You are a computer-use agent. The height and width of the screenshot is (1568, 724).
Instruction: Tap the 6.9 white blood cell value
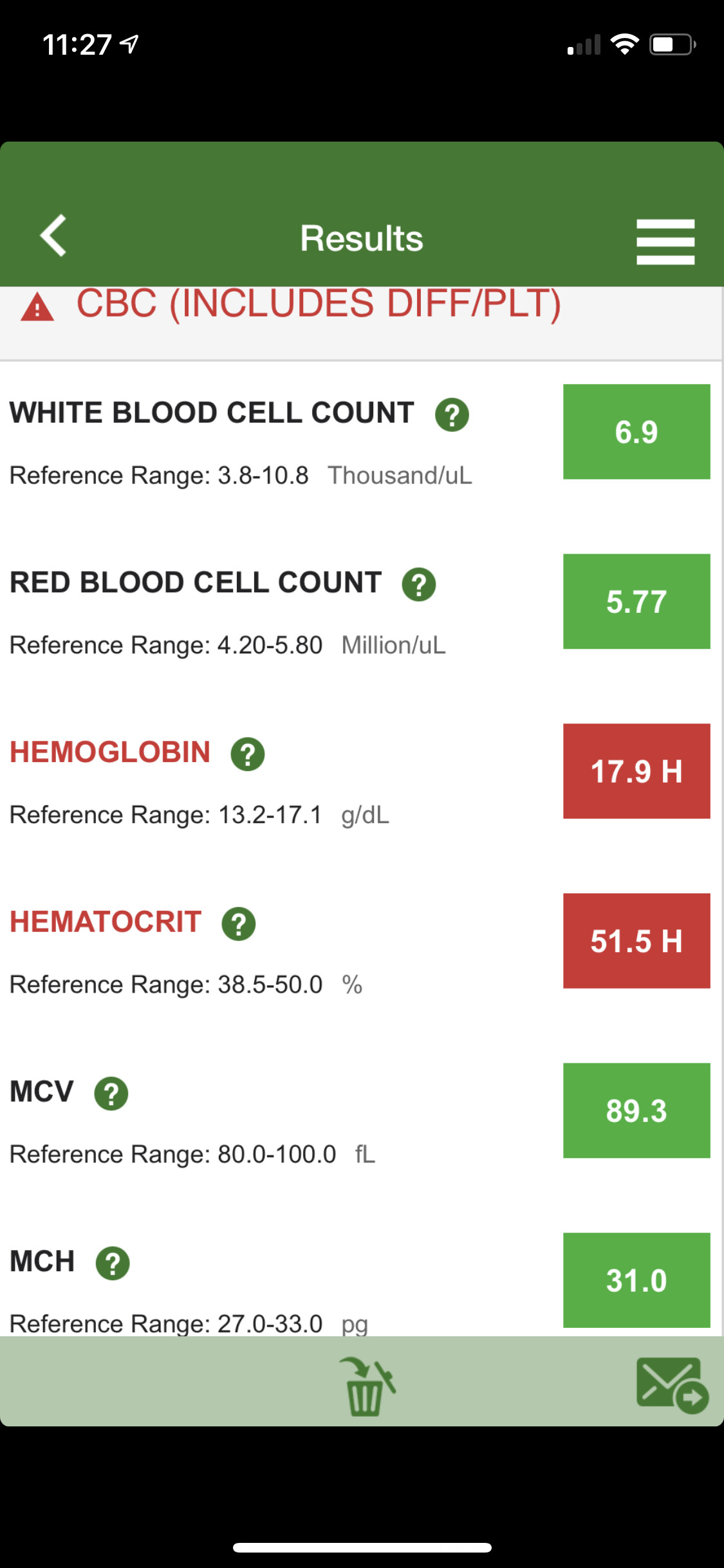pos(636,432)
